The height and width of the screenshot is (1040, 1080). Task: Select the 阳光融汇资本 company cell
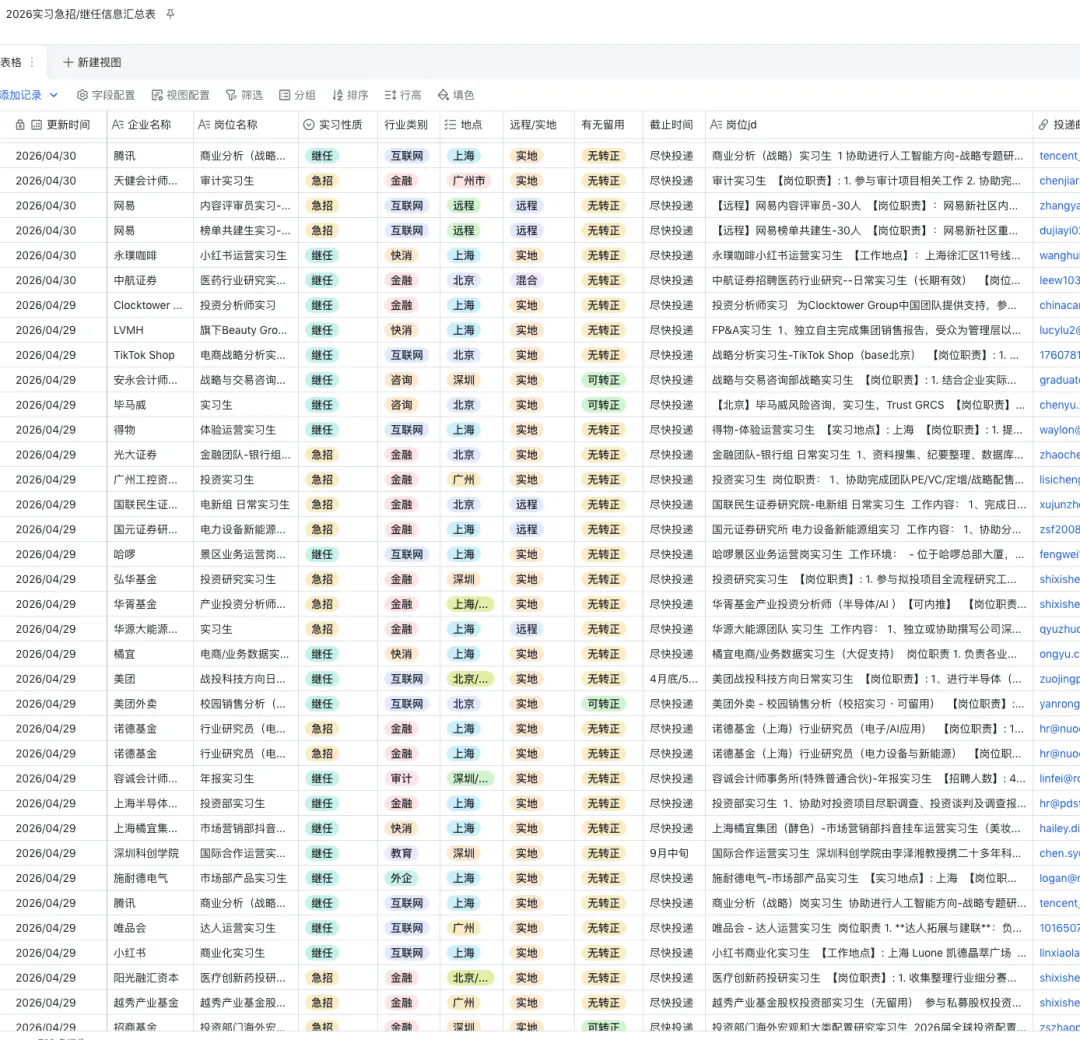[x=149, y=978]
